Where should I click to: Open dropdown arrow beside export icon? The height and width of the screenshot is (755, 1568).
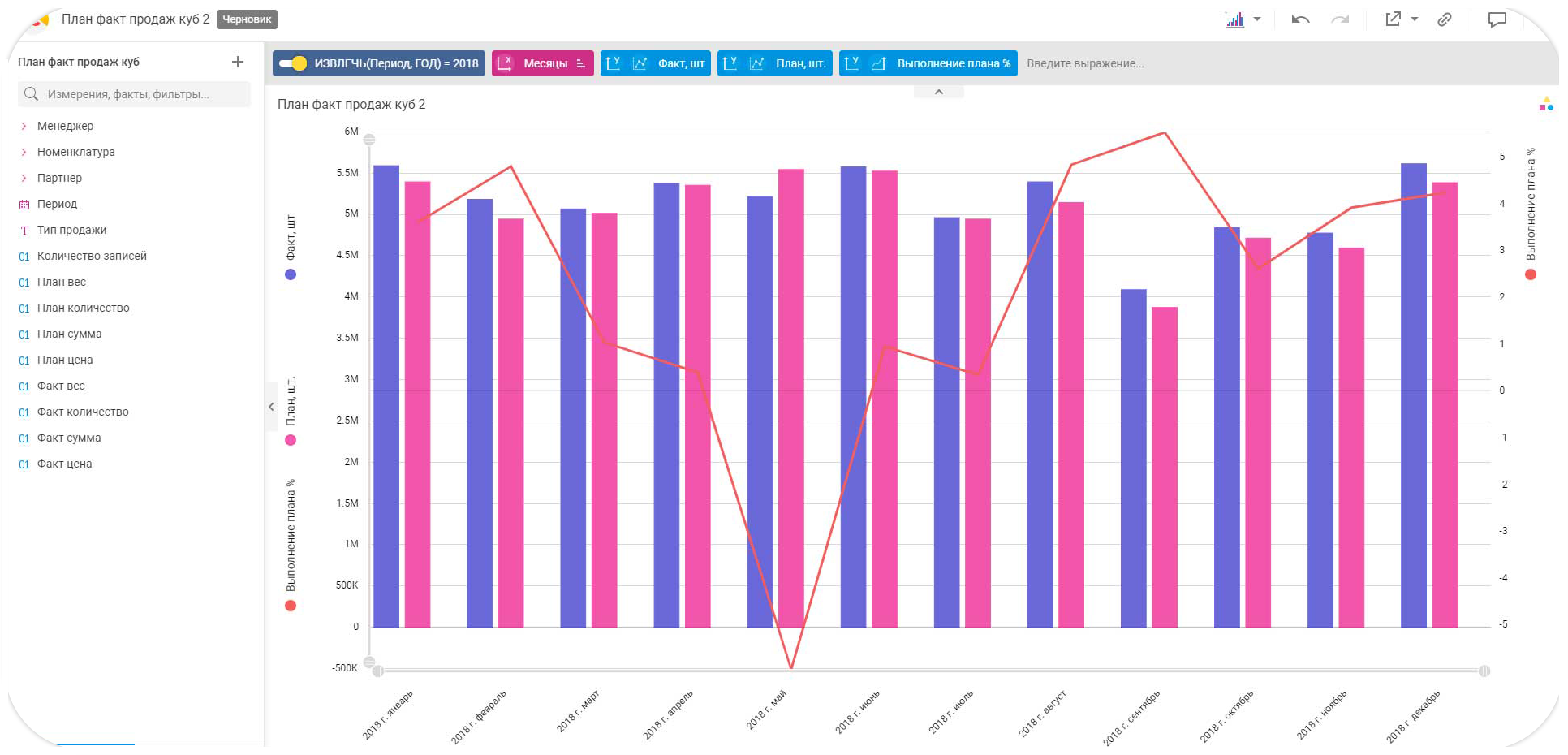click(1415, 19)
